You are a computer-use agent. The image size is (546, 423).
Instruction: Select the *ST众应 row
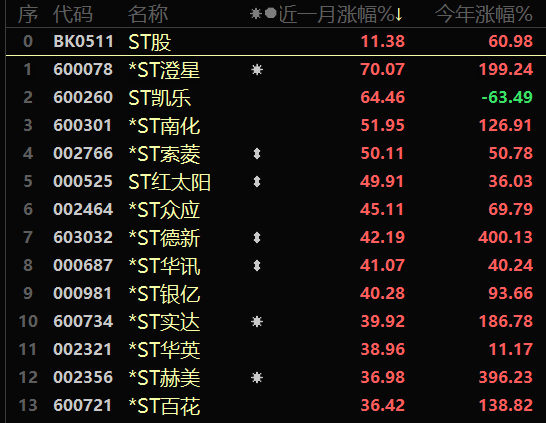coord(276,210)
